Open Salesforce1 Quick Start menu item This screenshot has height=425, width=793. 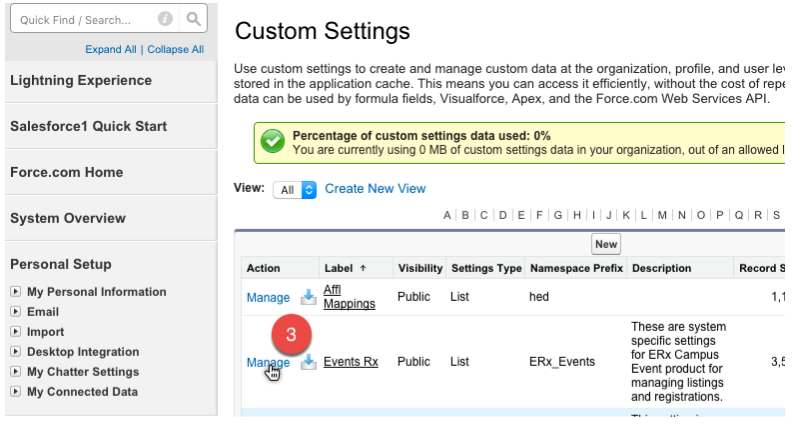click(x=88, y=126)
